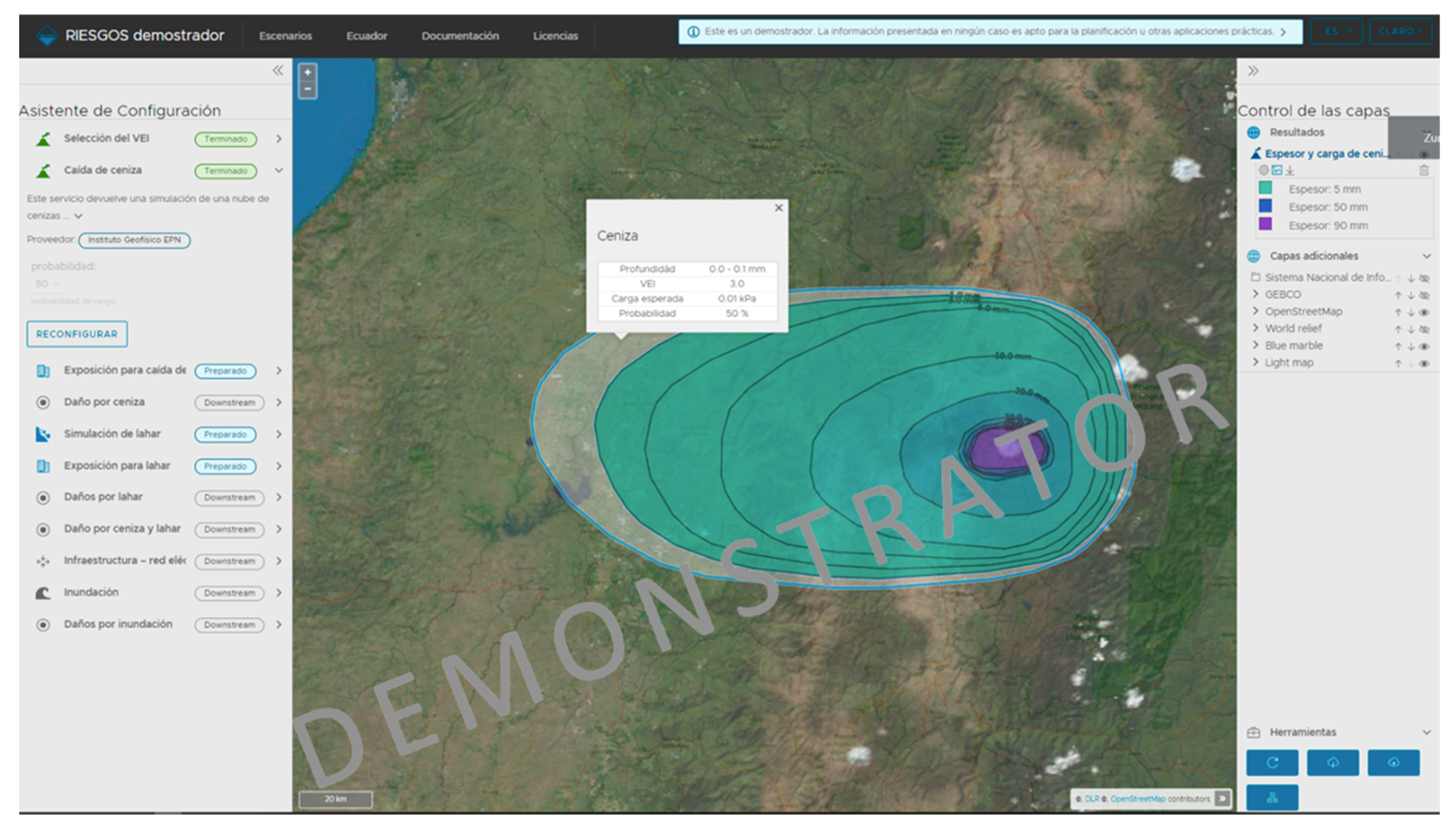This screenshot has height=830, width=1456.
Task: Expand the Simulación de lahar step
Action: pyautogui.click(x=279, y=434)
